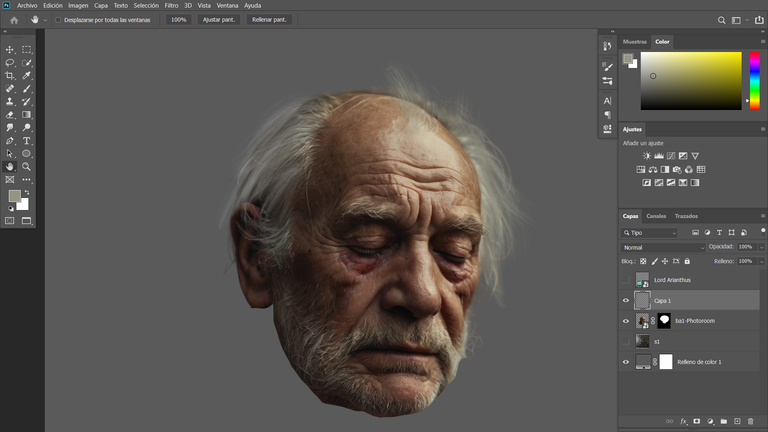Click the ba1-Photoroom layer mask thumbnail
This screenshot has width=768, height=432.
[x=664, y=321]
